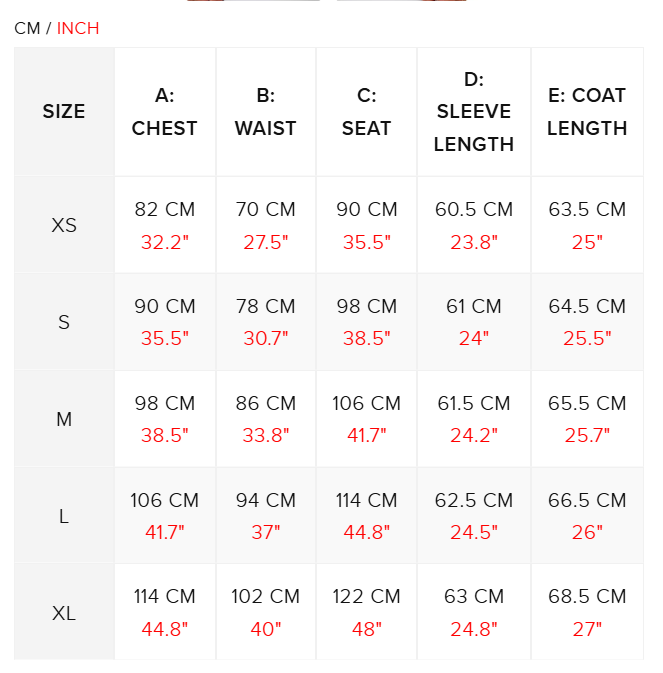Pick the L size row label

tap(64, 516)
